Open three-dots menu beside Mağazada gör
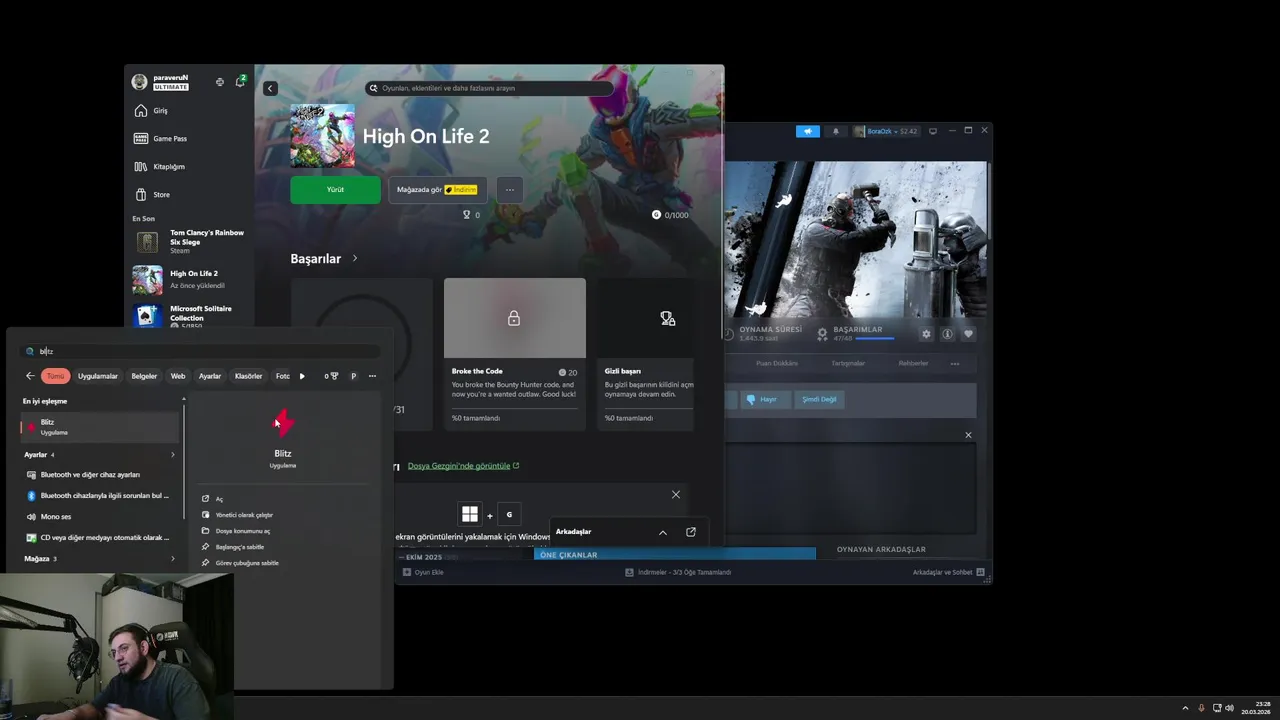 (510, 190)
